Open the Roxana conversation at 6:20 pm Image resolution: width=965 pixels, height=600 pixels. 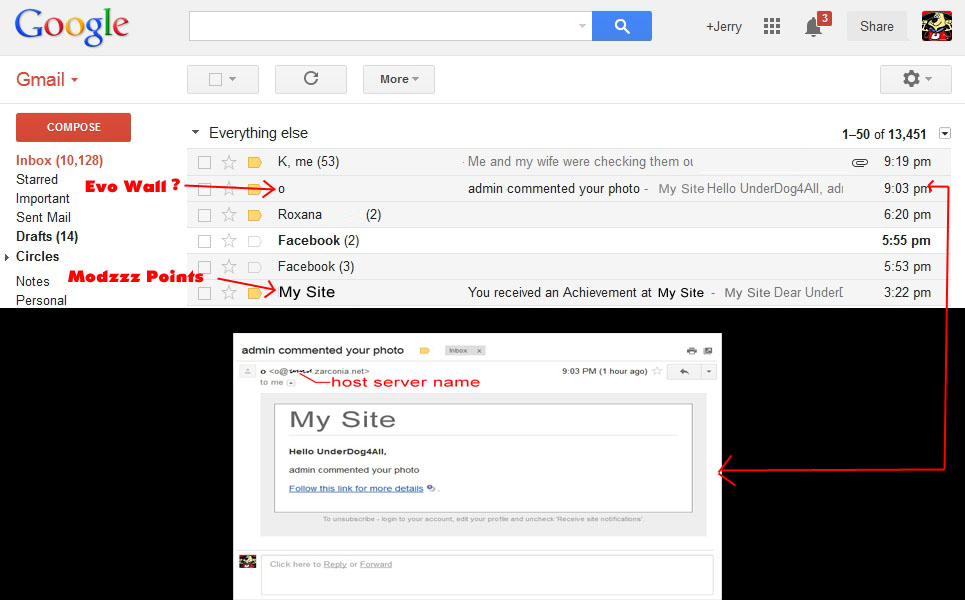569,215
